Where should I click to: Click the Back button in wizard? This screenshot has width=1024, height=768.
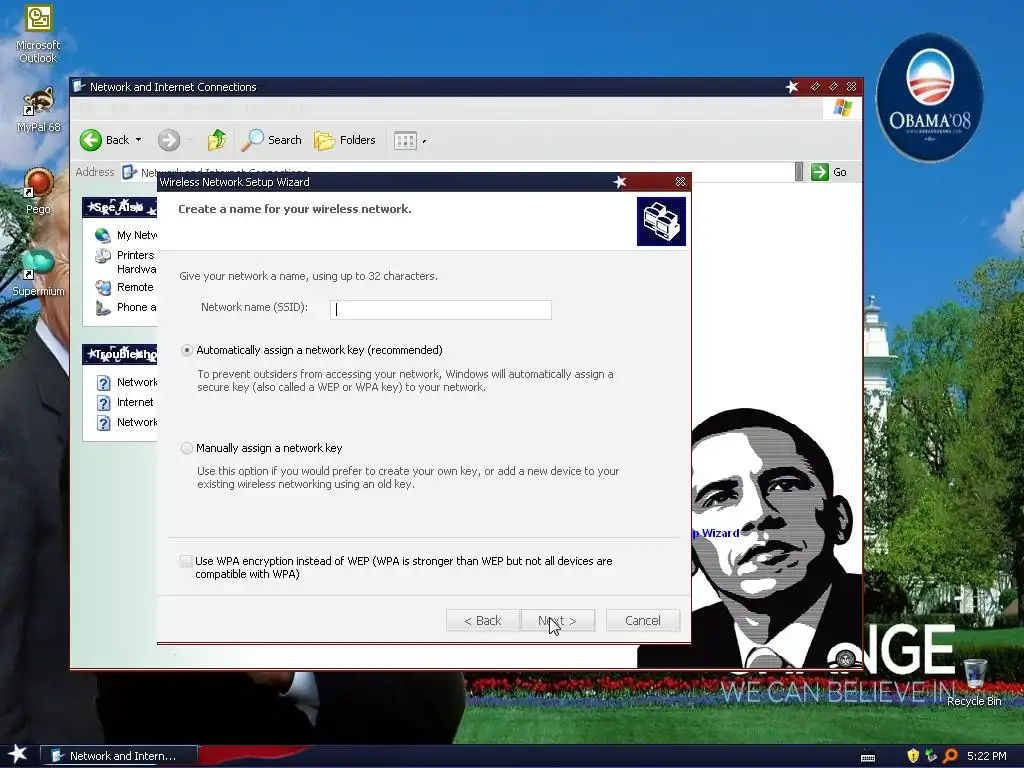[483, 620]
